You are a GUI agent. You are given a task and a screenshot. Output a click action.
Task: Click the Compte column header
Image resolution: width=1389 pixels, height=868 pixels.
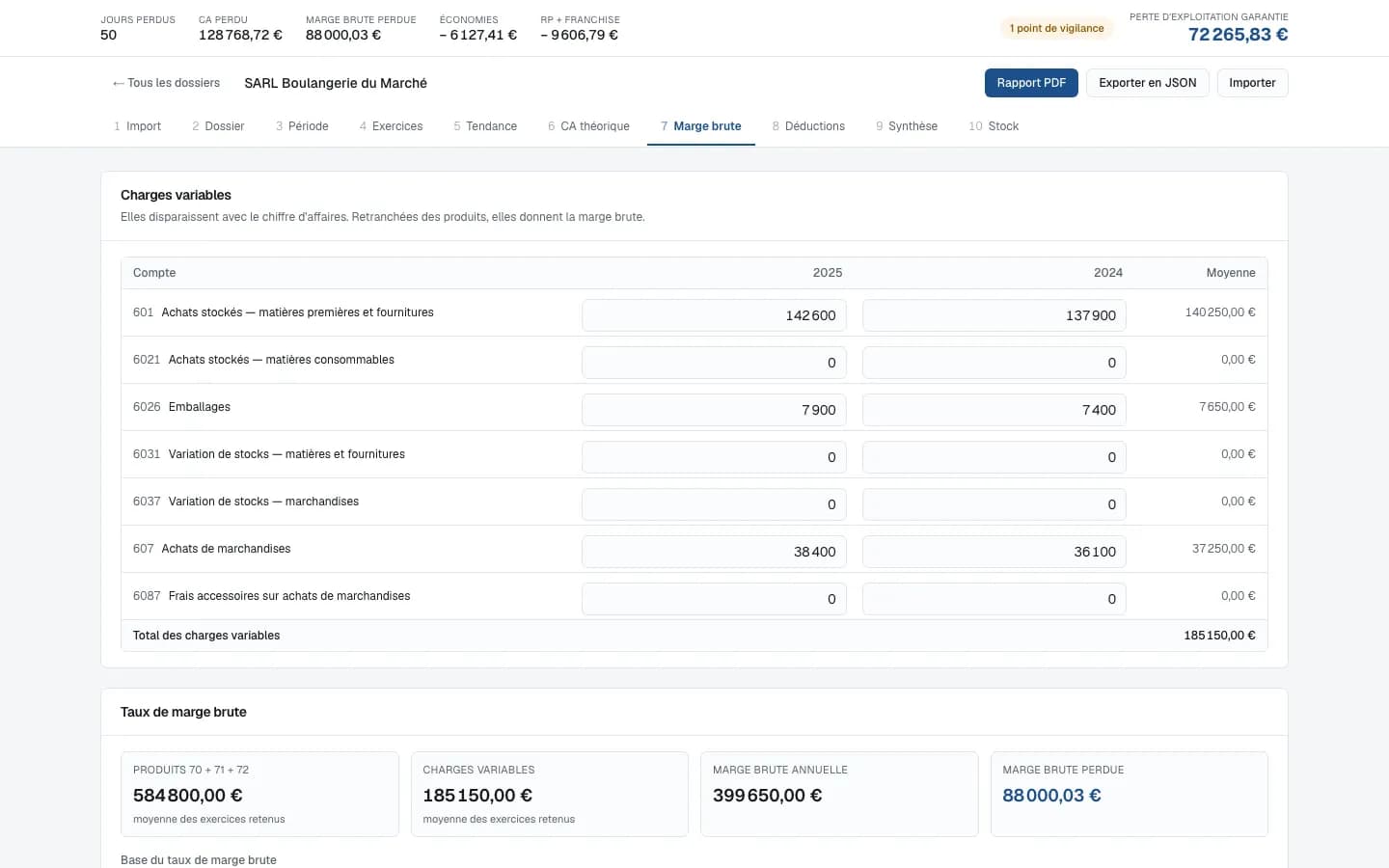154,273
